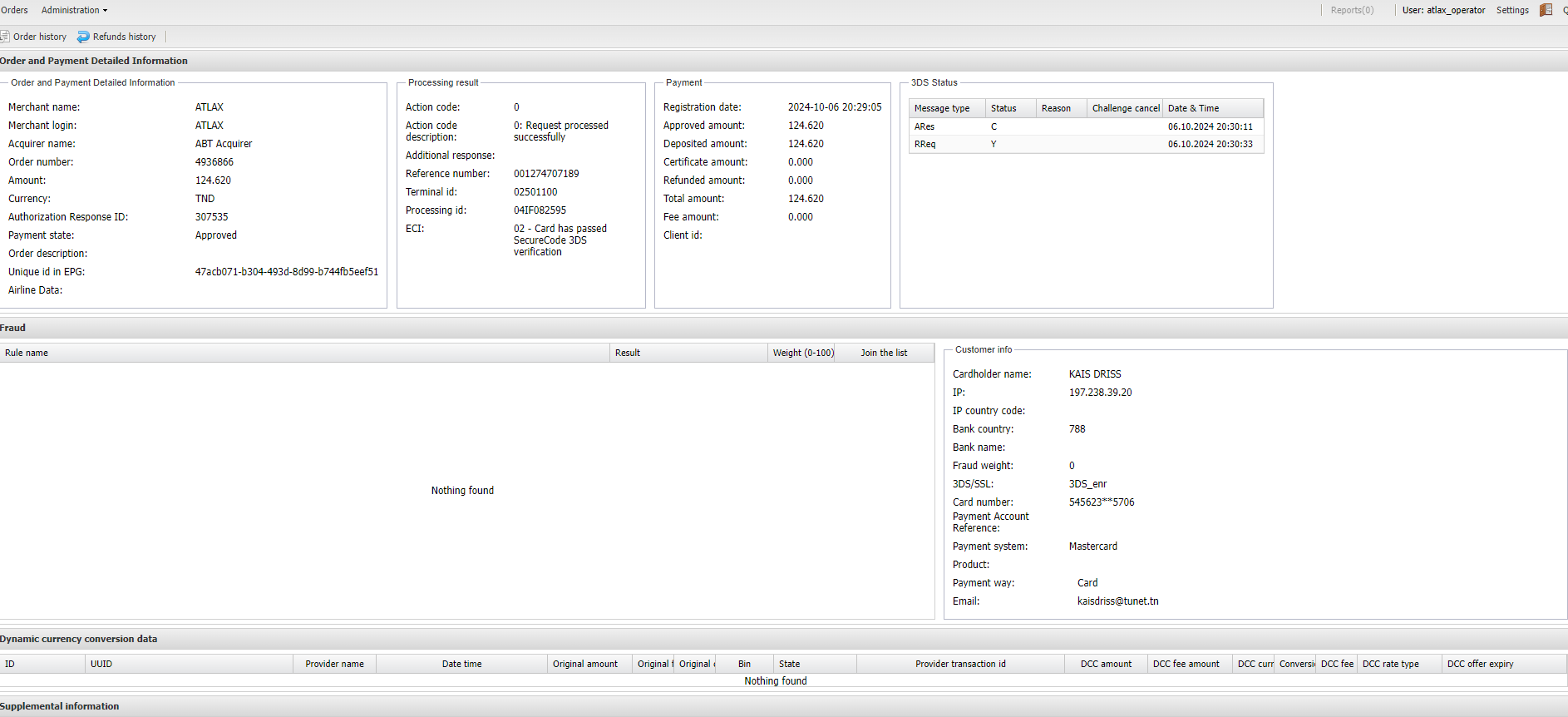Sort fraud rules by Rule name column
Screen dimensions: 1568x717
(27, 353)
